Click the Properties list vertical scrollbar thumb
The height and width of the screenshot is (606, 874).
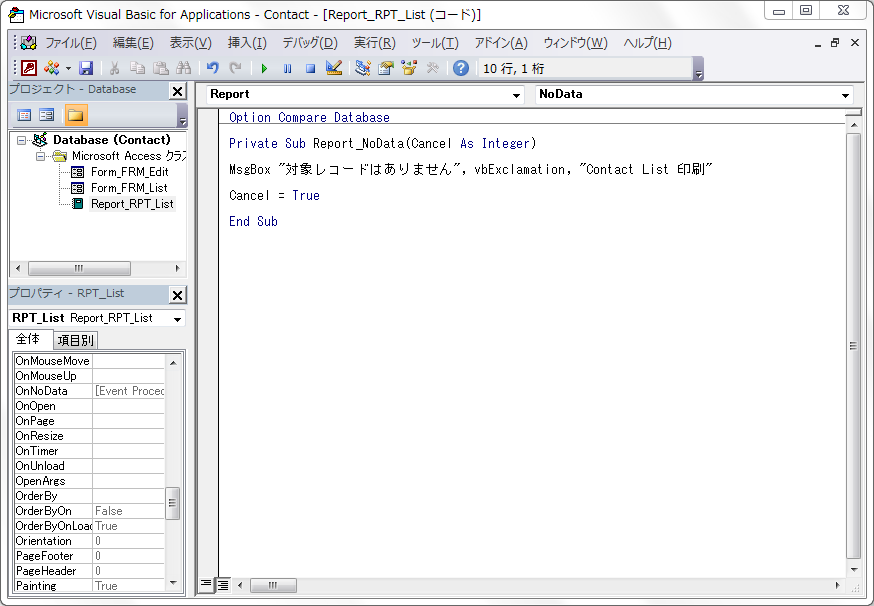[x=173, y=503]
